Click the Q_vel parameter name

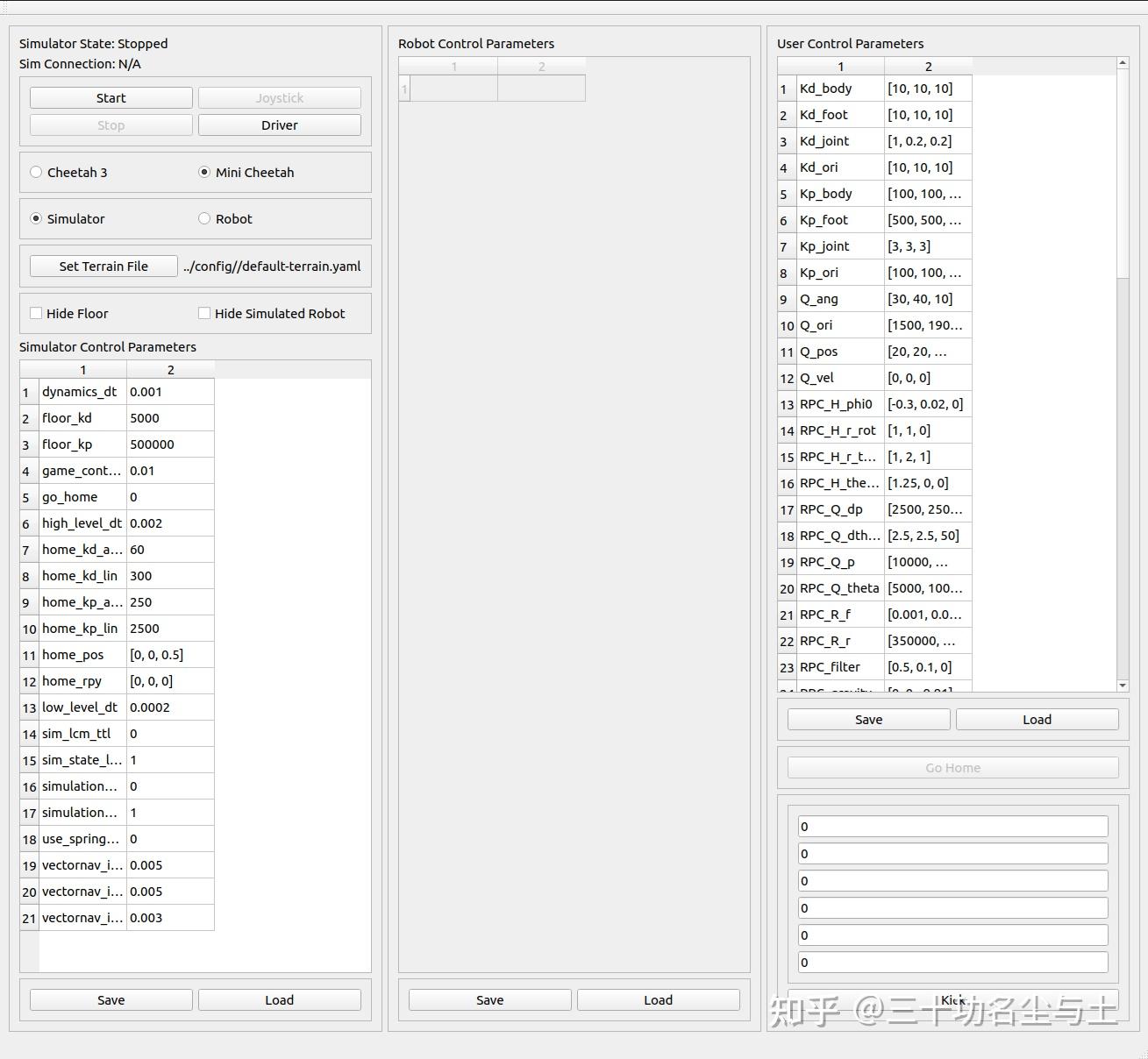point(841,378)
